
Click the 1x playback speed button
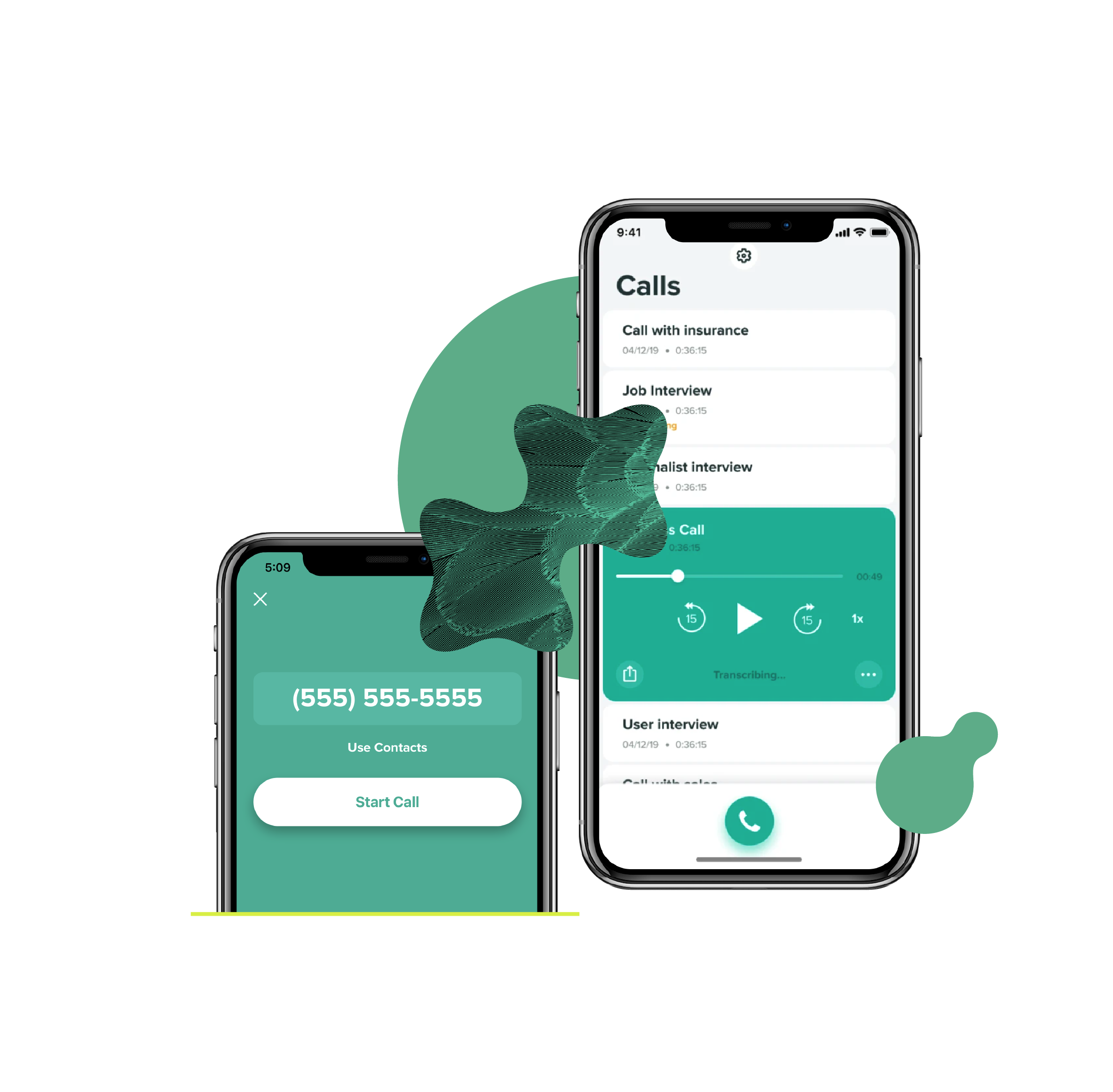(856, 618)
